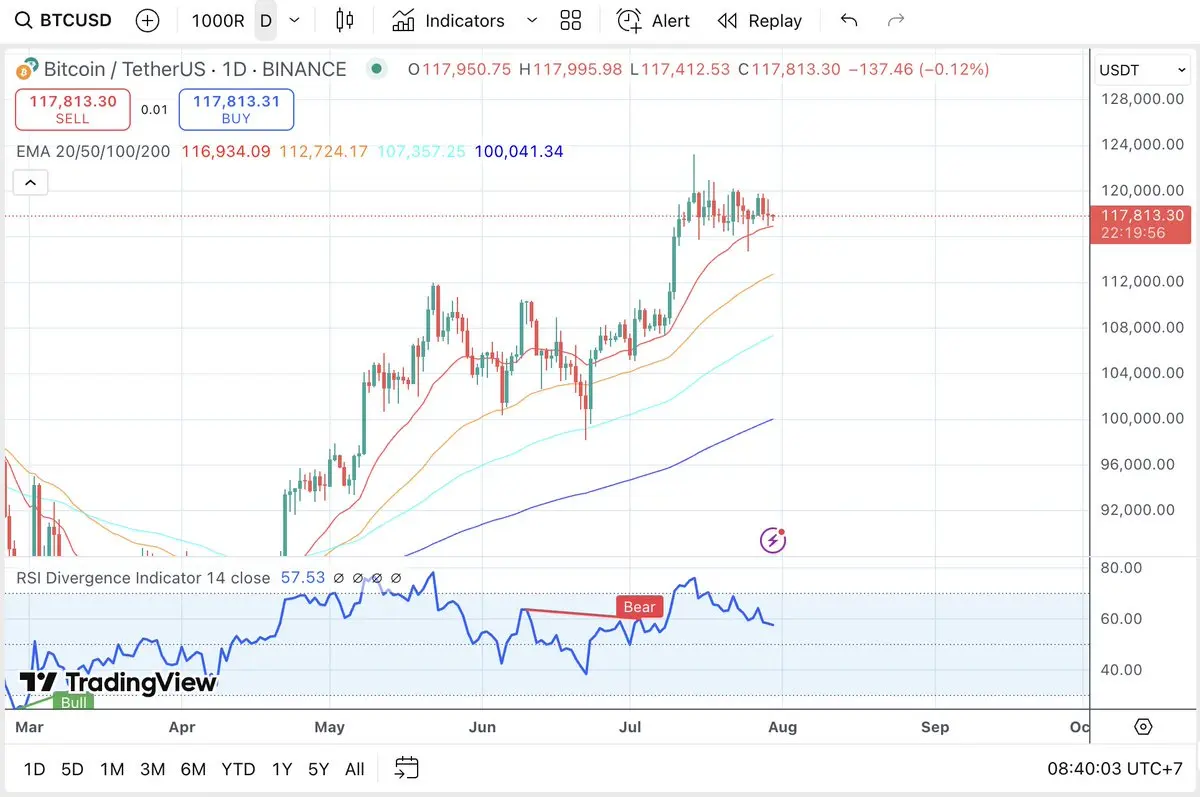The height and width of the screenshot is (797, 1200).
Task: Click the add symbol plus icon
Action: point(147,20)
